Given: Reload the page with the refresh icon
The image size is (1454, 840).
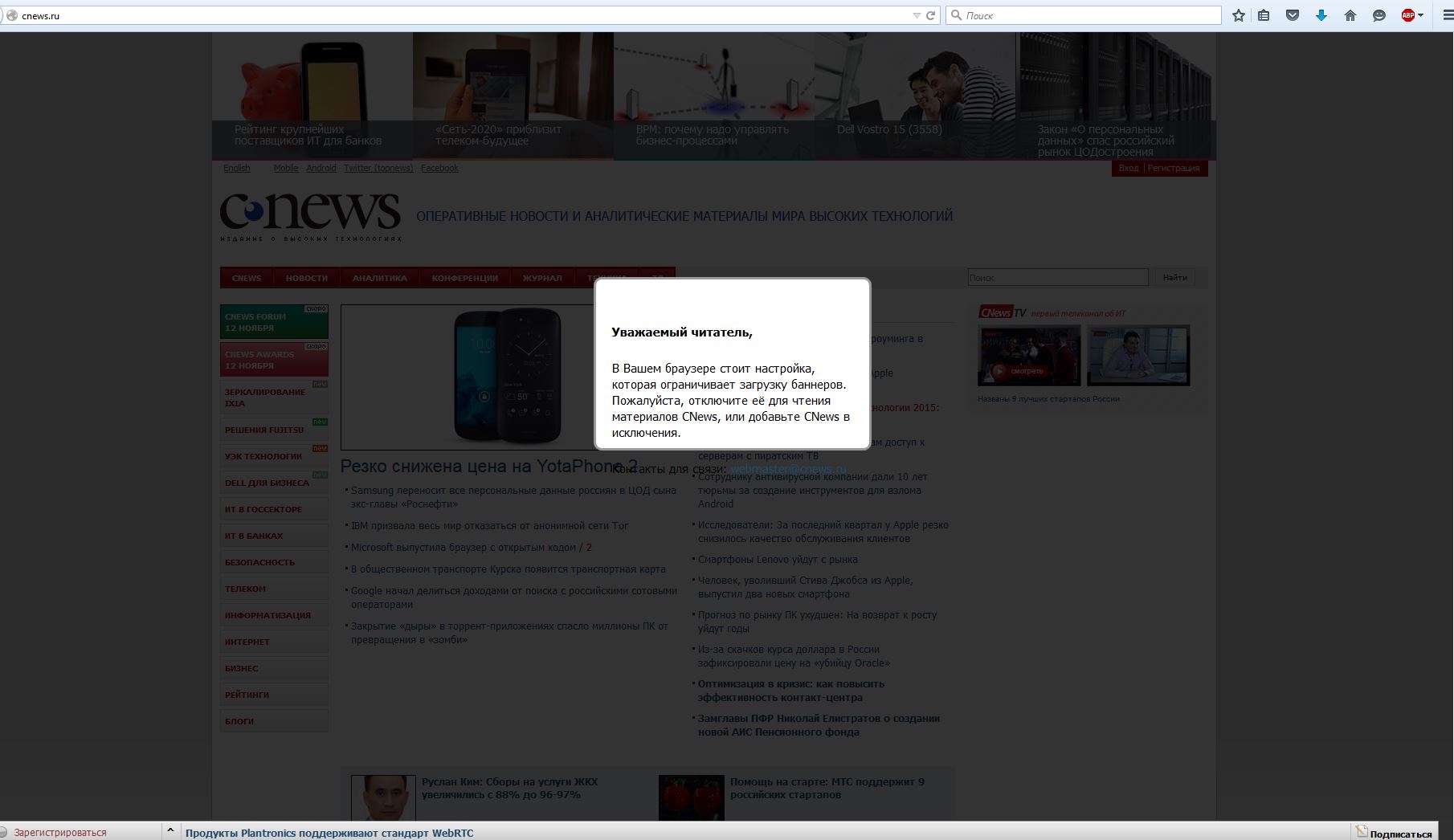Looking at the screenshot, I should click(x=931, y=15).
